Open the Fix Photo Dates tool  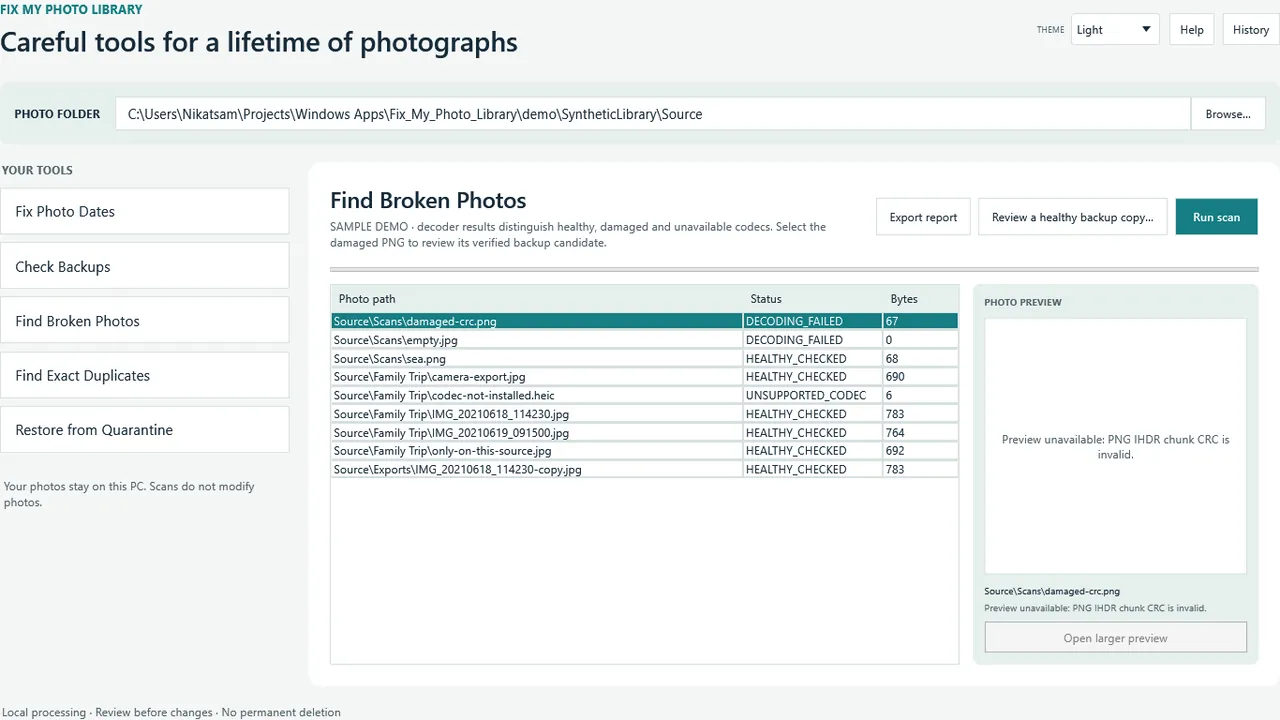tap(145, 211)
